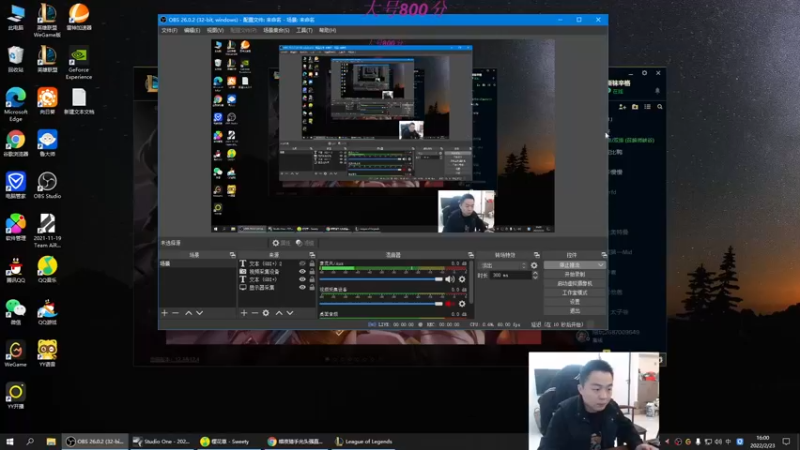
Task: Open QQ音乐 desktop icon
Action: (47, 269)
